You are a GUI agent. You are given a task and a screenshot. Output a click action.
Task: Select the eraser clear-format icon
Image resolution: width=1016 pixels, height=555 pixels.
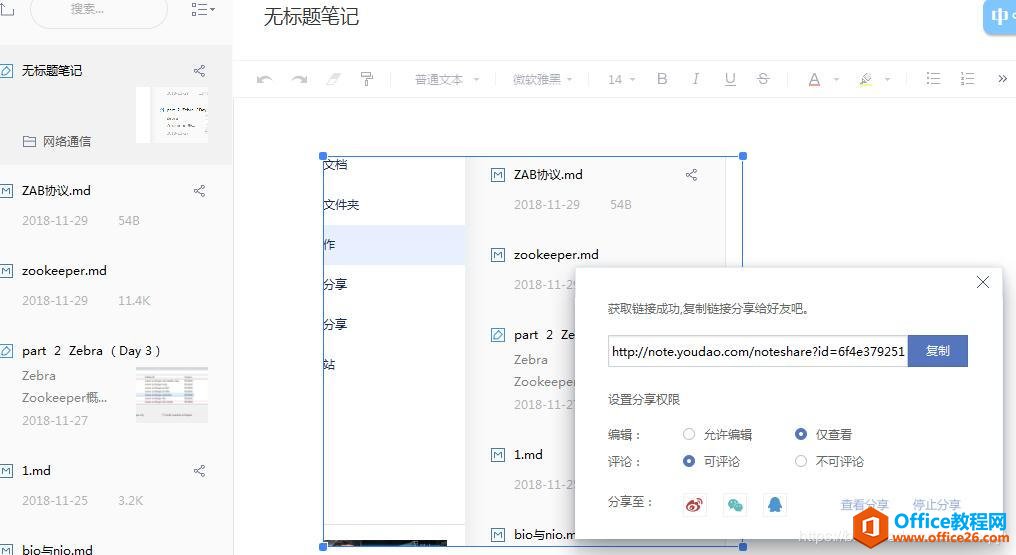[x=333, y=79]
